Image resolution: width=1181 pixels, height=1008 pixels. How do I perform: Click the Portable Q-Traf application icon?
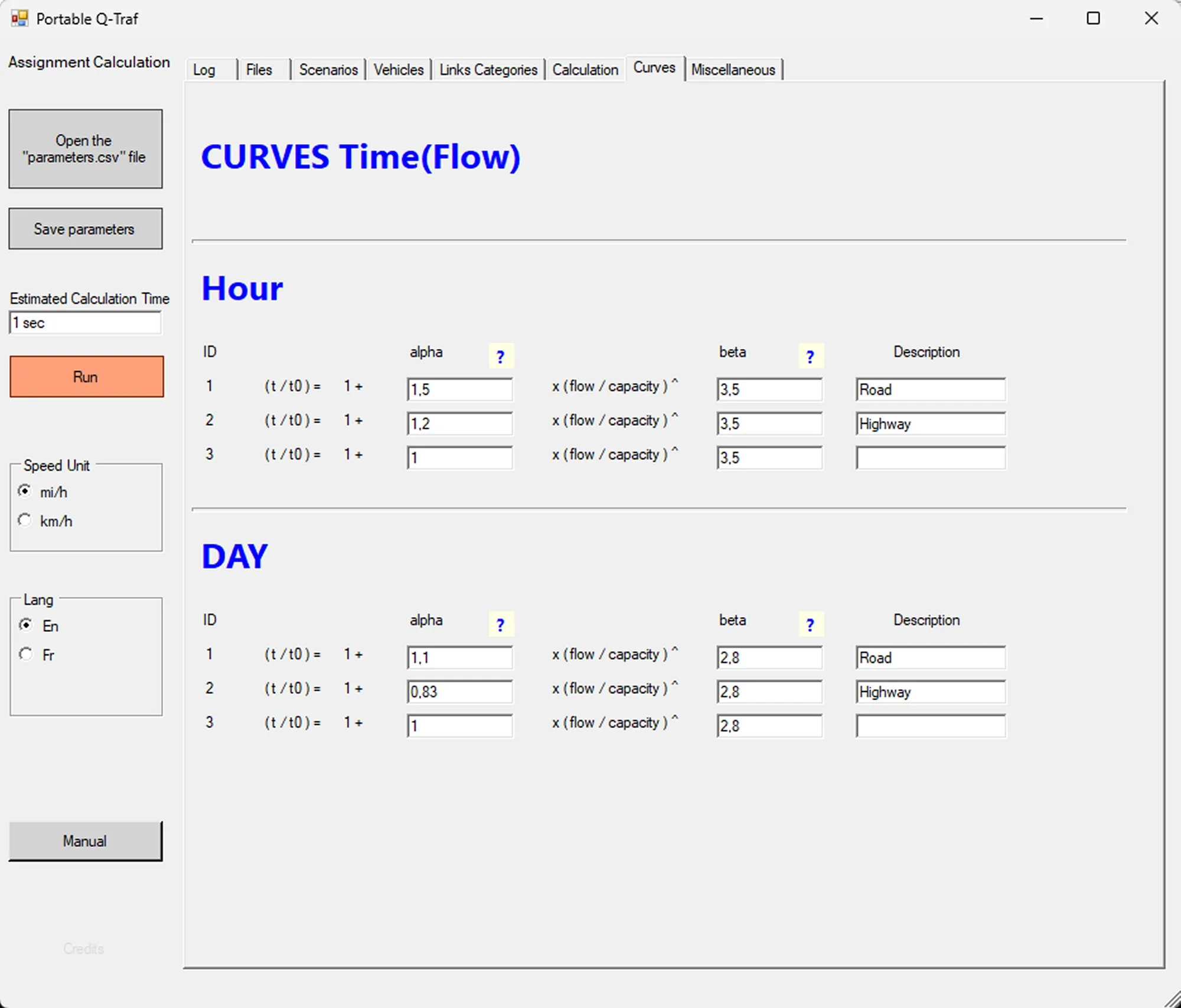pyautogui.click(x=19, y=18)
